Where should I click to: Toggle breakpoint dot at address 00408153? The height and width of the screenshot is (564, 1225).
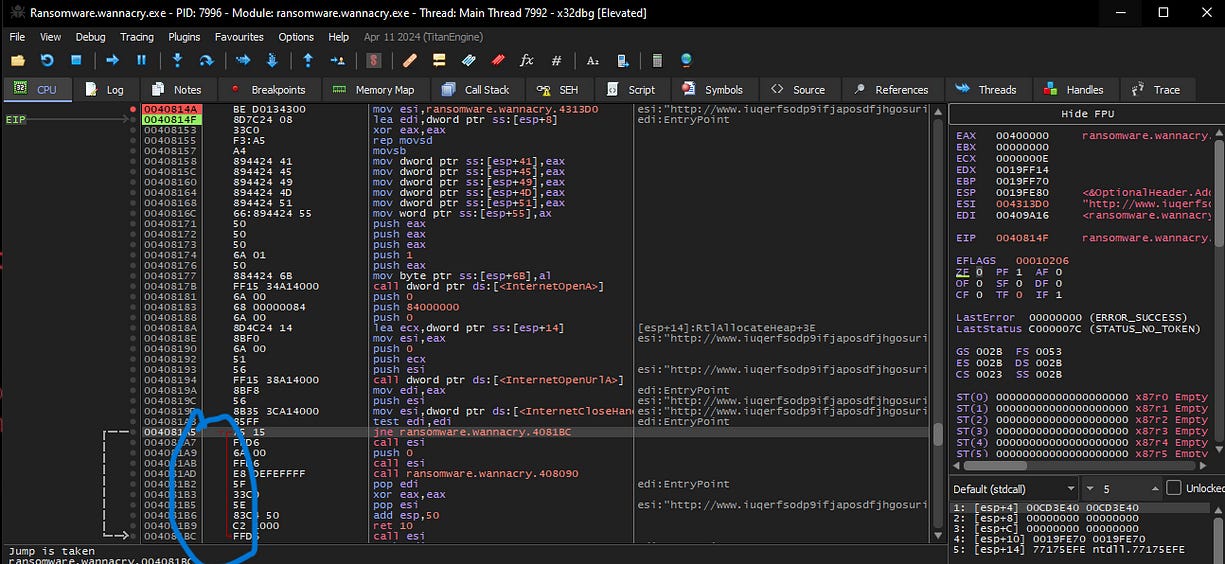pyautogui.click(x=133, y=130)
